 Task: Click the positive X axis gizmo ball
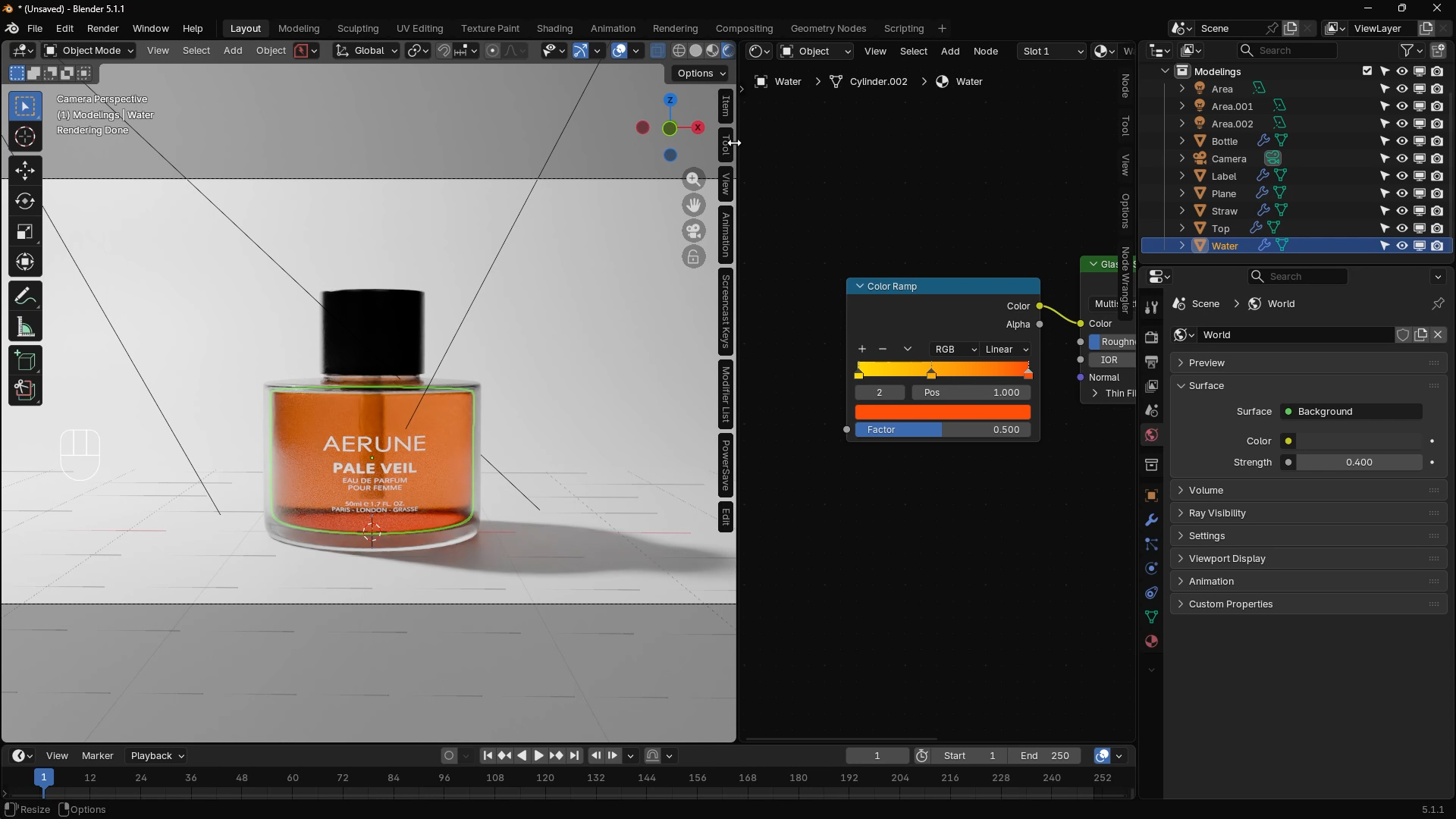pyautogui.click(x=698, y=127)
